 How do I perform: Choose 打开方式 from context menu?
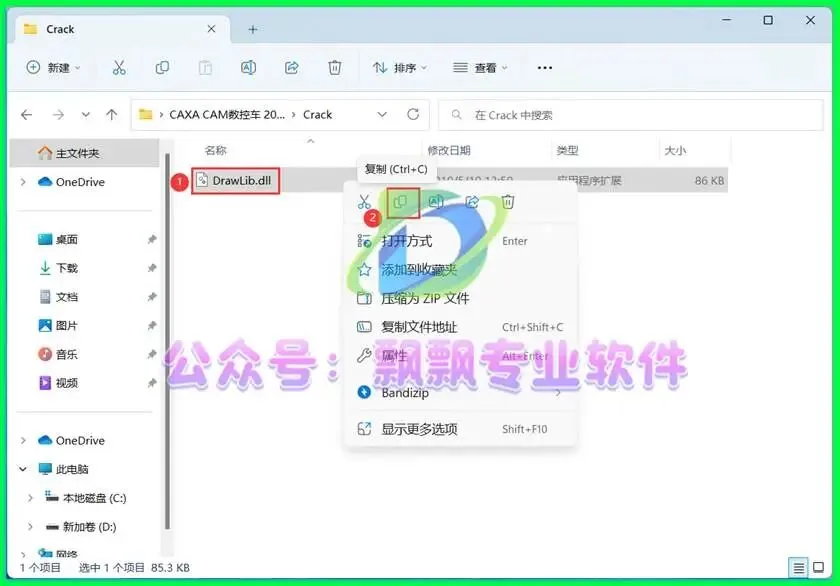[x=461, y=241]
